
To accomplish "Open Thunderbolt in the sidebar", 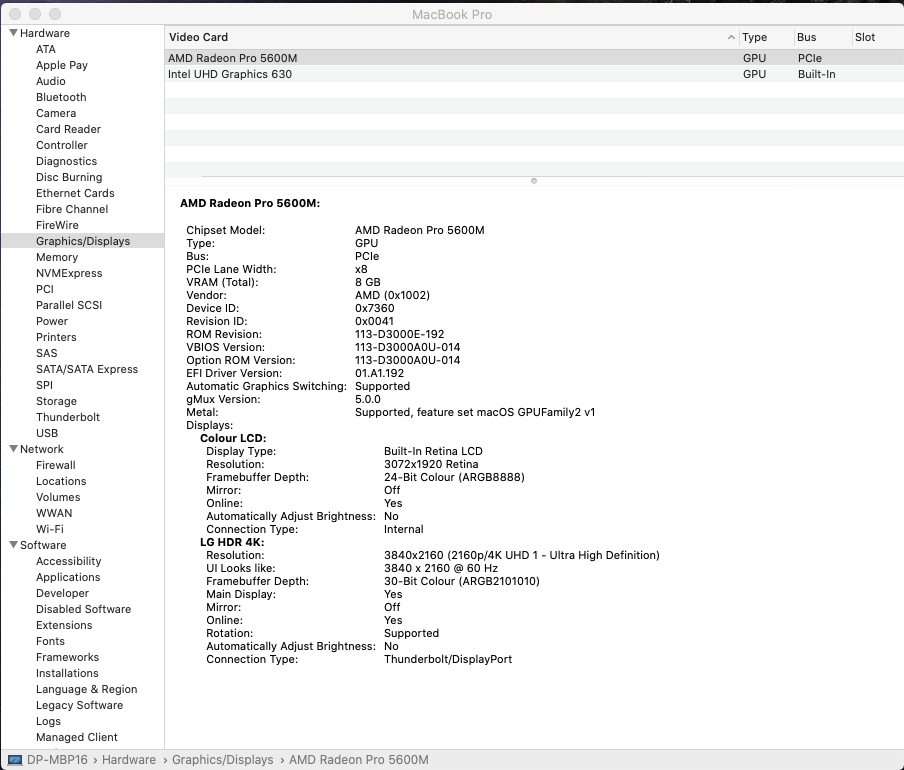I will click(x=68, y=417).
